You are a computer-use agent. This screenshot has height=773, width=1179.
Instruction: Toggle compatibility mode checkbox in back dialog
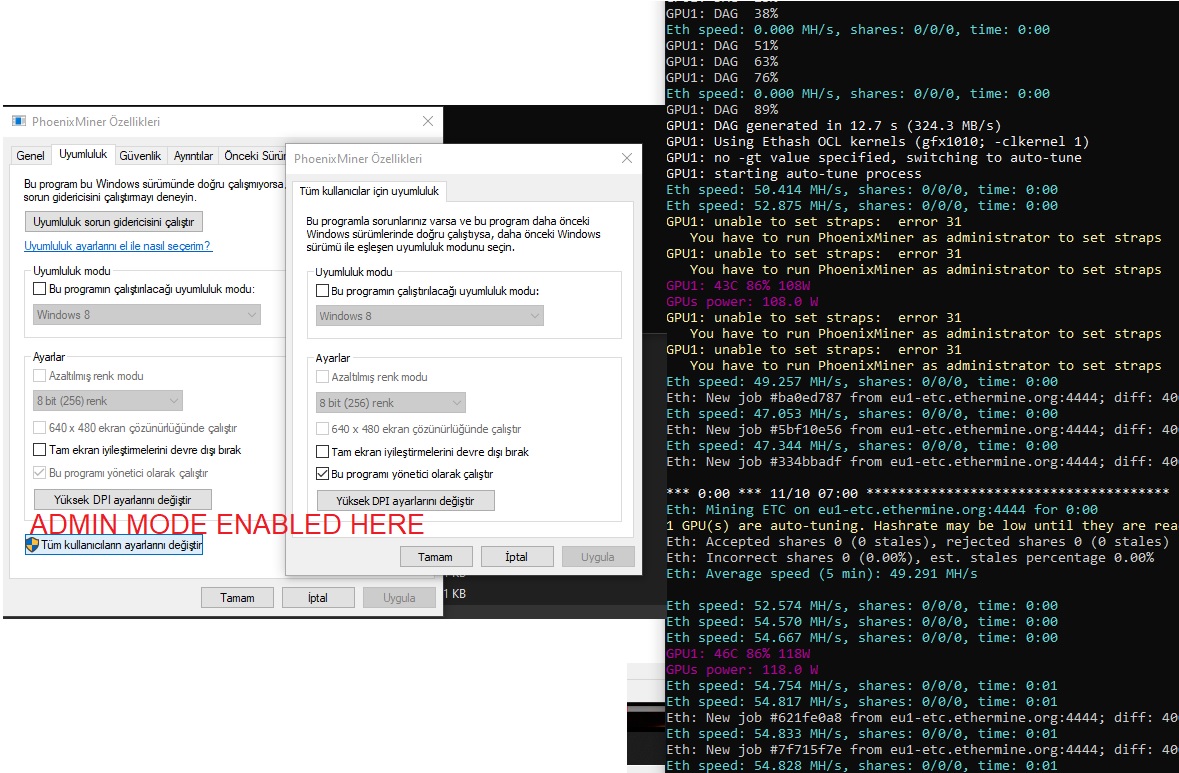[x=40, y=289]
